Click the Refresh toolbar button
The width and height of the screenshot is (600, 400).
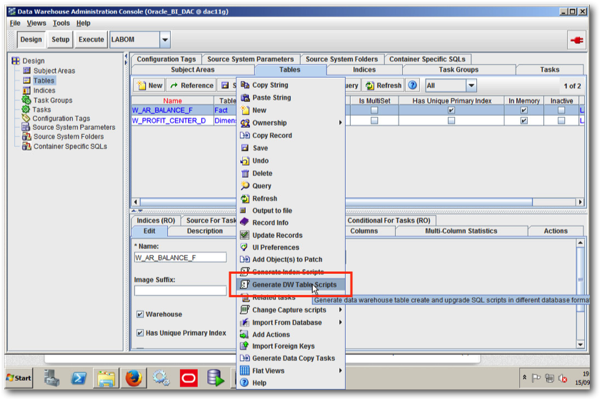[383, 85]
